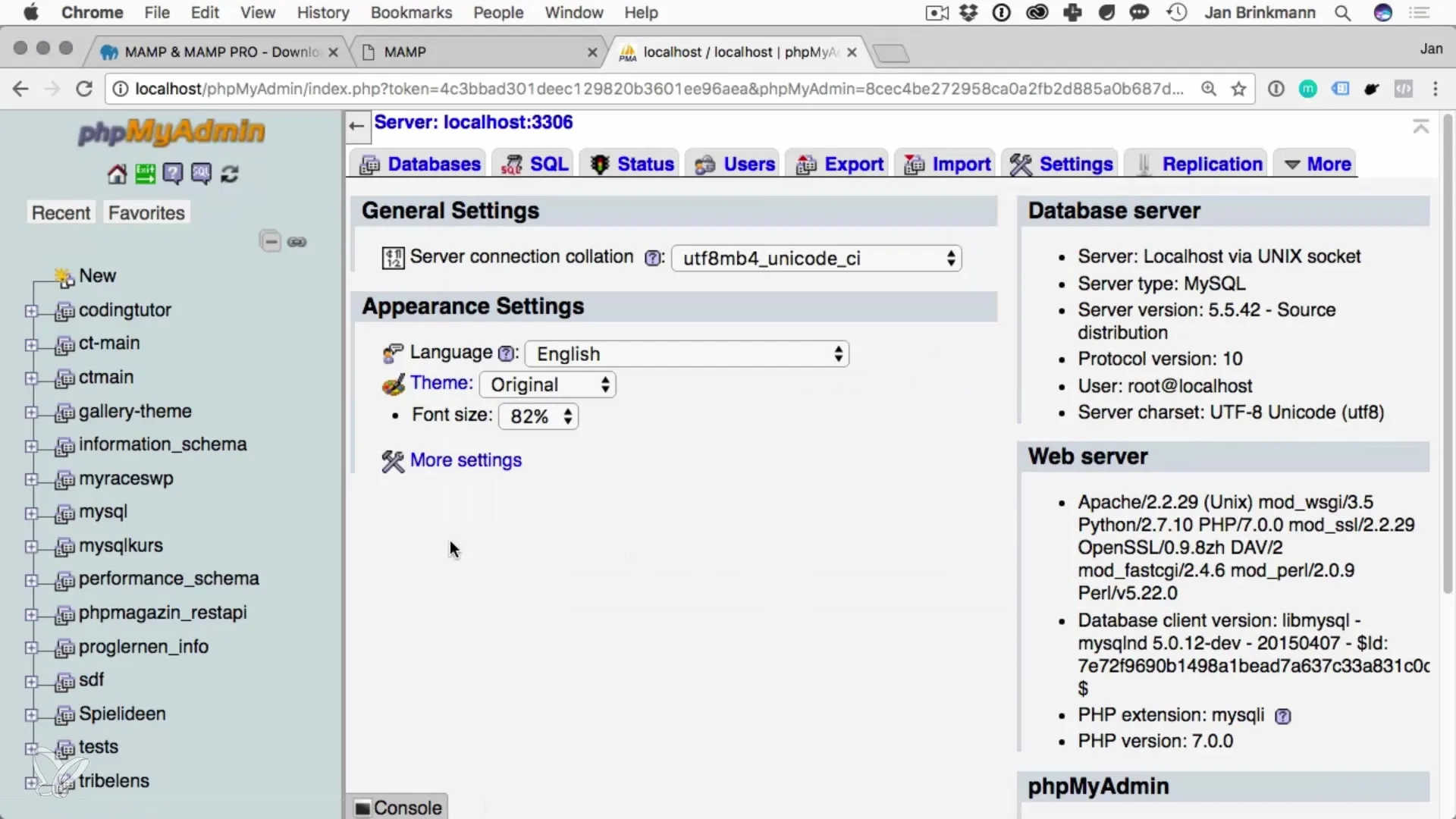Select the proglernen_info database
Image resolution: width=1456 pixels, height=819 pixels.
click(x=143, y=647)
